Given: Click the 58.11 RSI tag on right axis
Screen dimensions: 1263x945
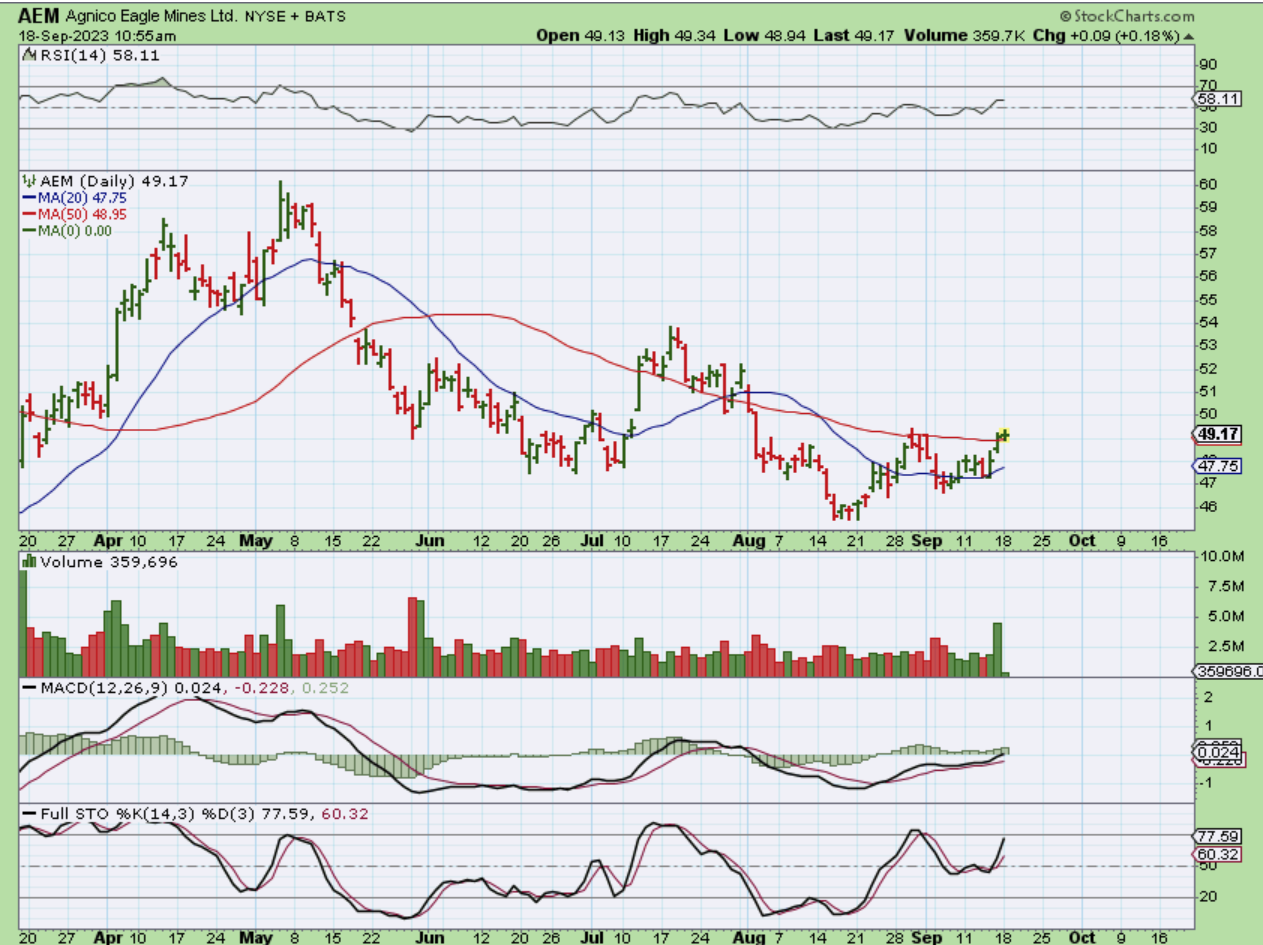Looking at the screenshot, I should tap(1217, 99).
